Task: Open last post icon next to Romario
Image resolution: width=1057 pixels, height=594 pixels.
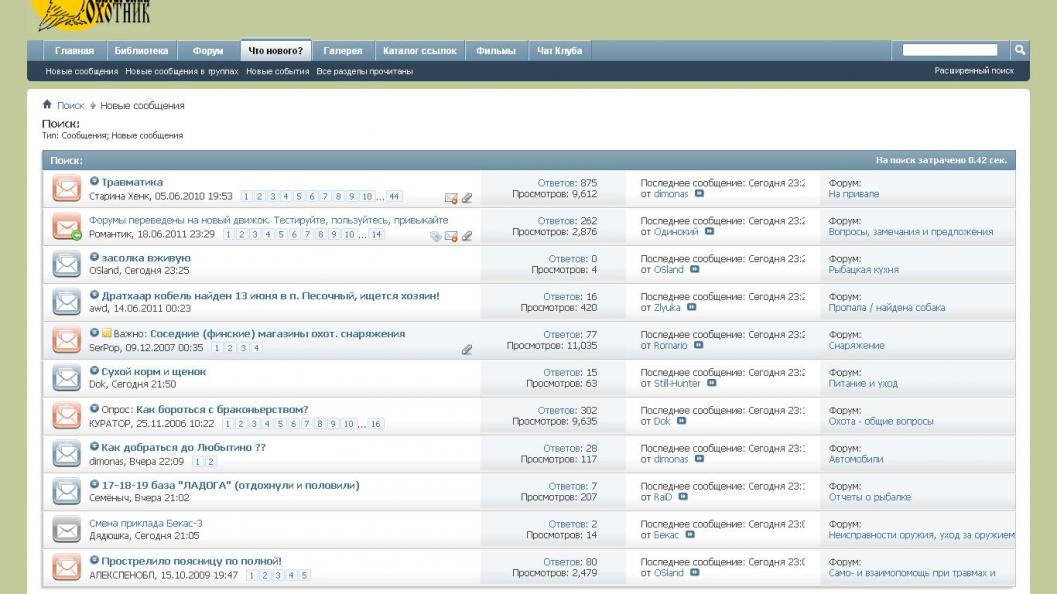Action: [698, 346]
